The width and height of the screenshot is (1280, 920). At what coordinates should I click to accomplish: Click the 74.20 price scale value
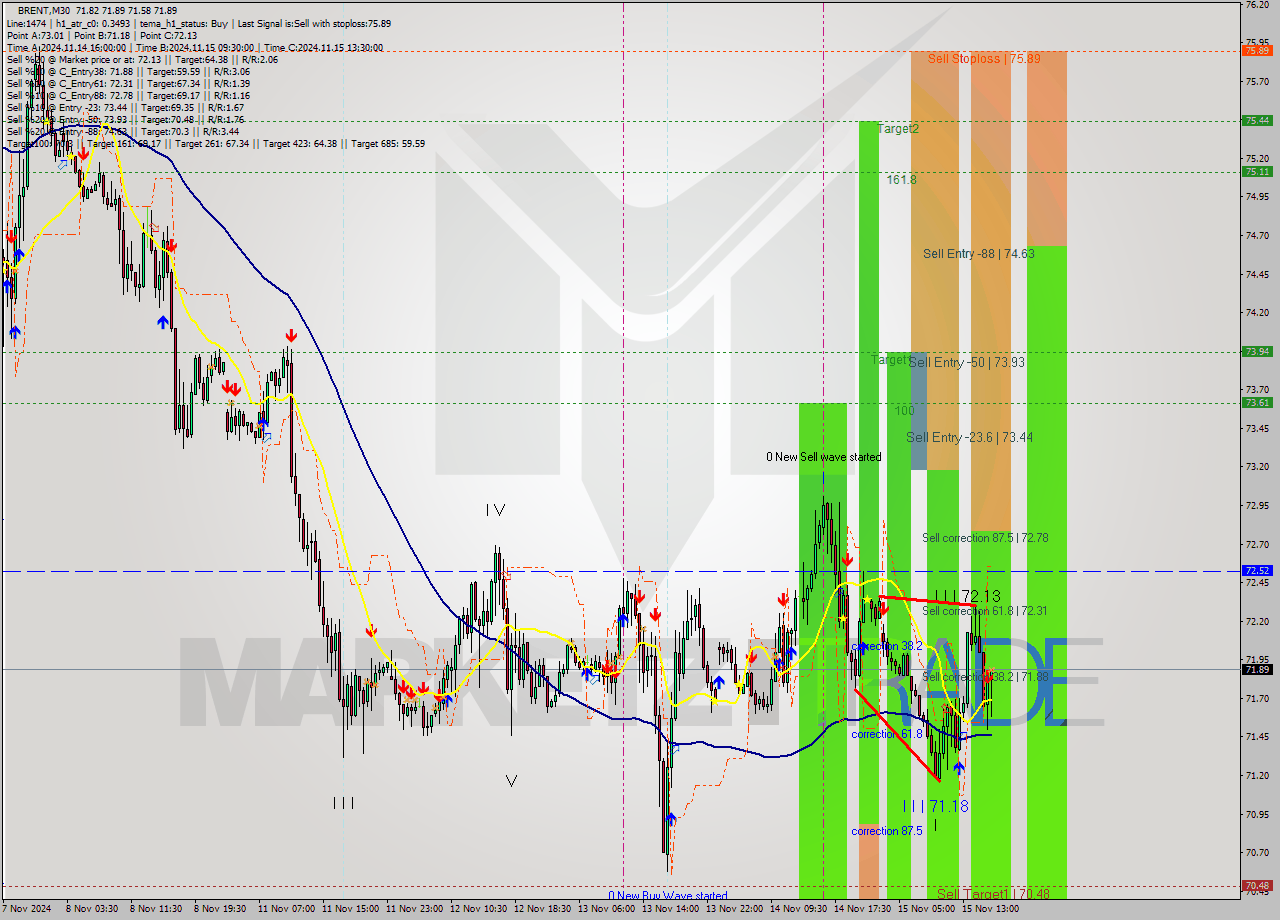(x=1257, y=312)
